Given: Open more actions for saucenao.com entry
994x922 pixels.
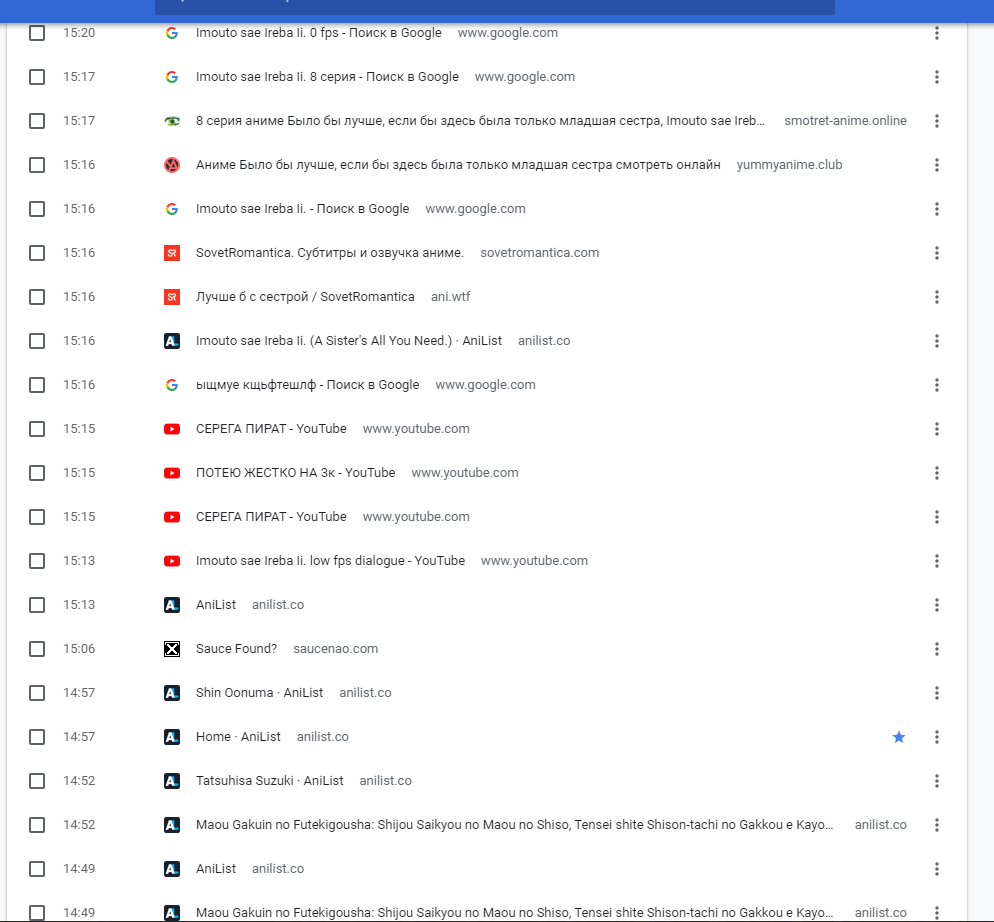Looking at the screenshot, I should pyautogui.click(x=936, y=649).
